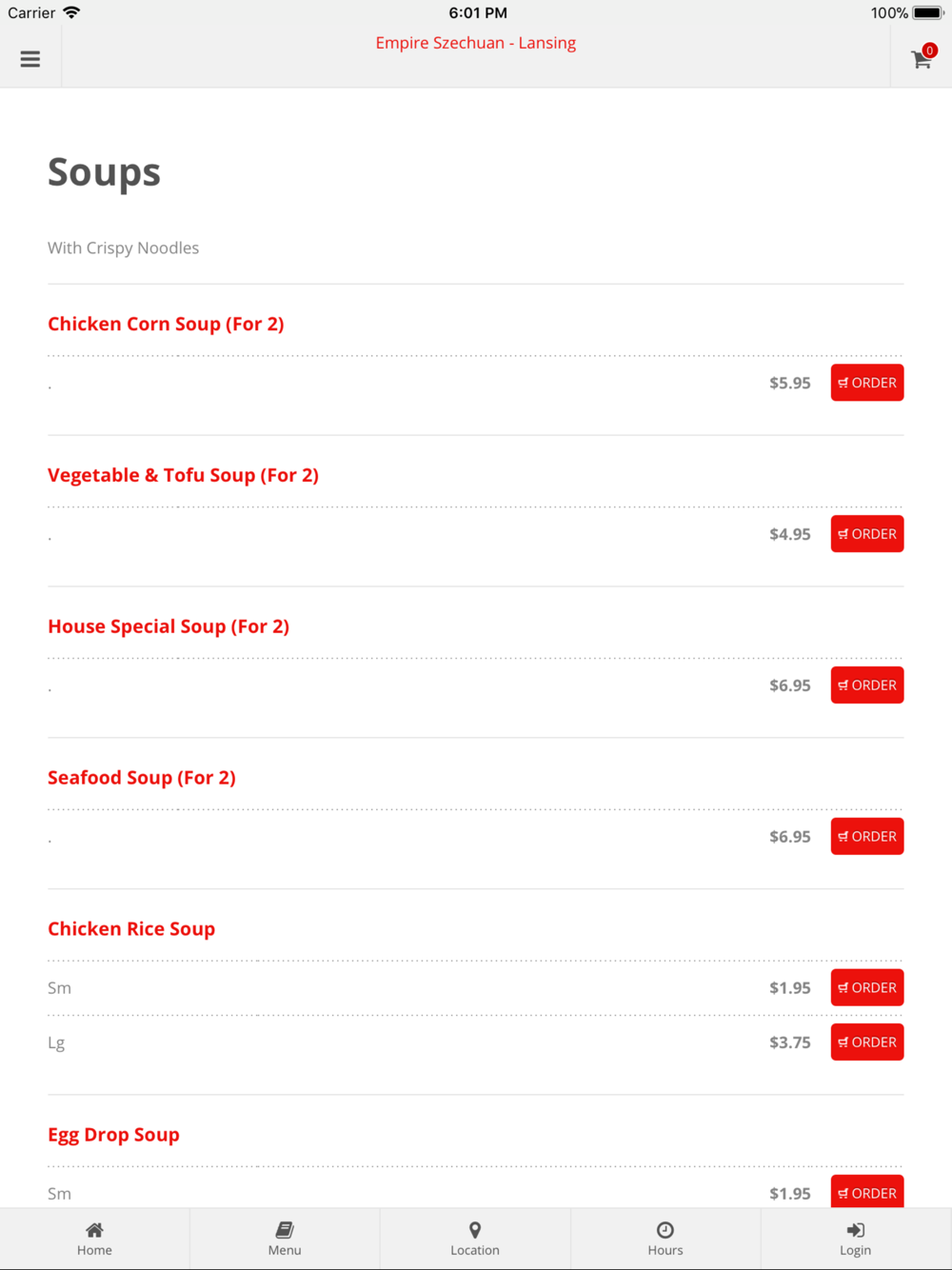Order small Egg Drop Soup
This screenshot has width=952, height=1270.
click(867, 1192)
